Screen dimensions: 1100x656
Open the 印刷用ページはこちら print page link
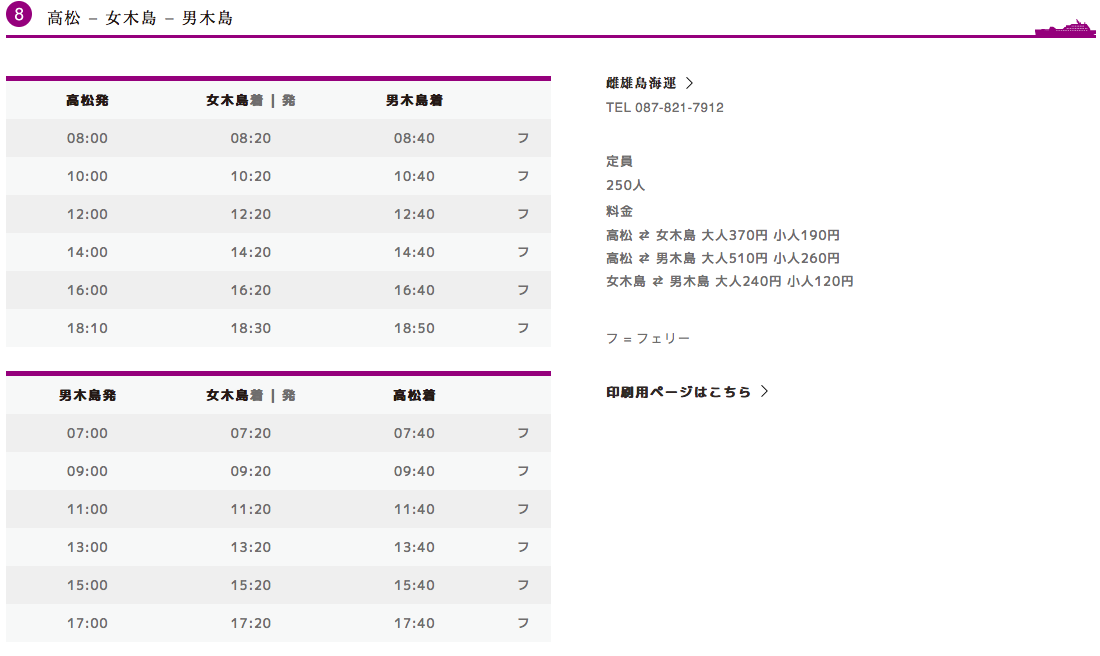(678, 392)
